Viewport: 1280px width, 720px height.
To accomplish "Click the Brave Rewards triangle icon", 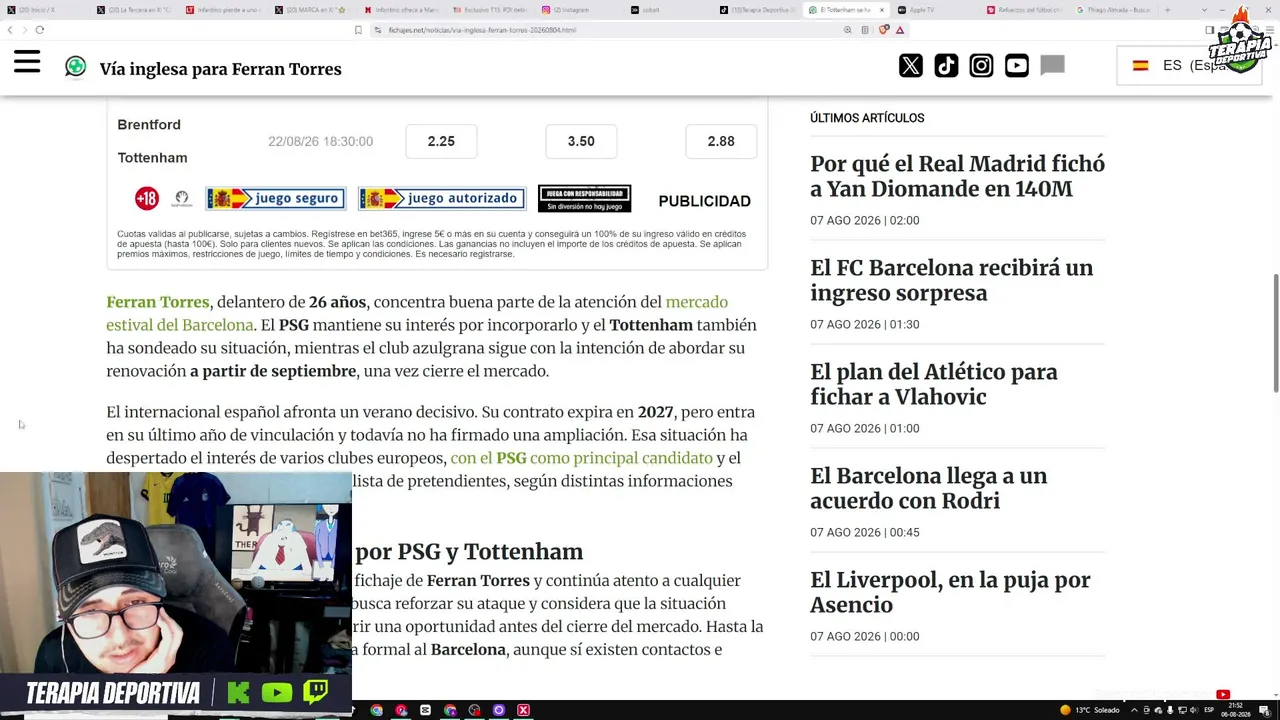I will coord(898,30).
